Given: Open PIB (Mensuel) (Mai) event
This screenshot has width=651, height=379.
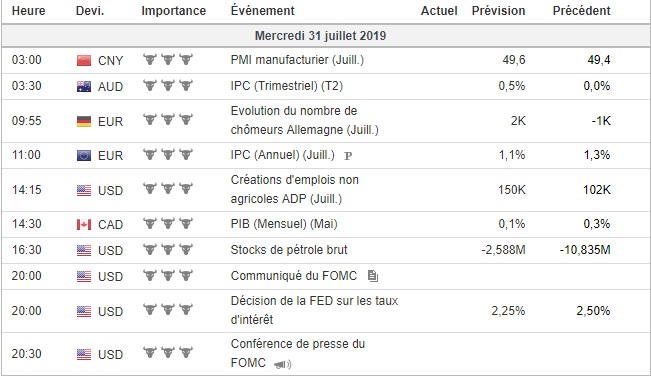Looking at the screenshot, I should [284, 224].
